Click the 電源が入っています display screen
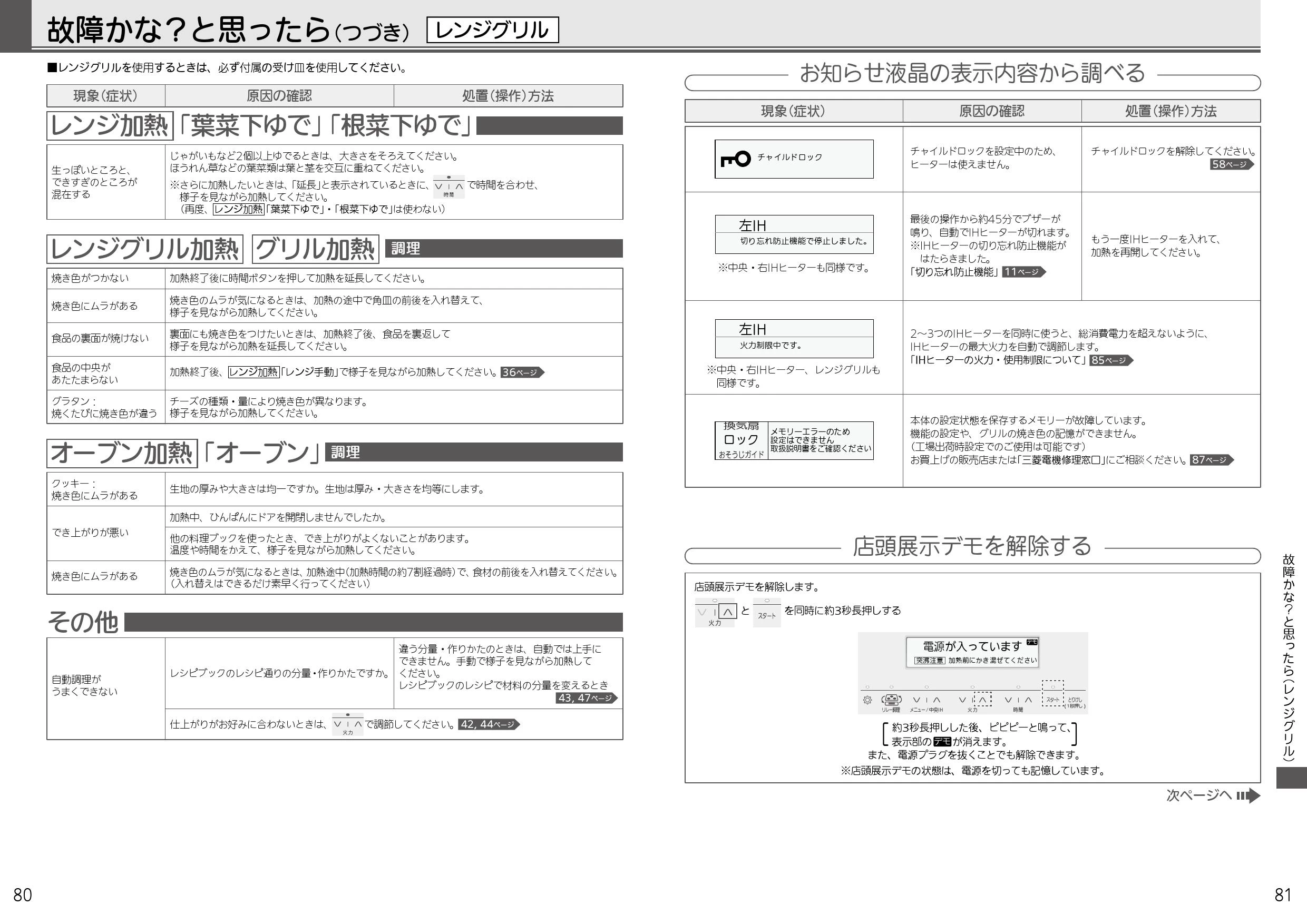This screenshot has height=924, width=1307. pos(972,652)
